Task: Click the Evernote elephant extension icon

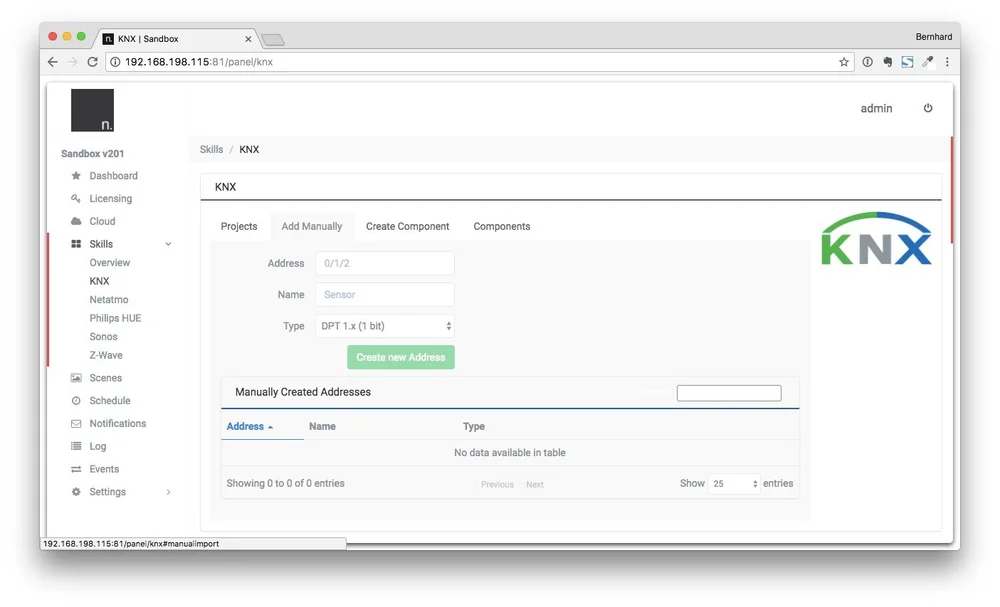Action: click(x=887, y=62)
